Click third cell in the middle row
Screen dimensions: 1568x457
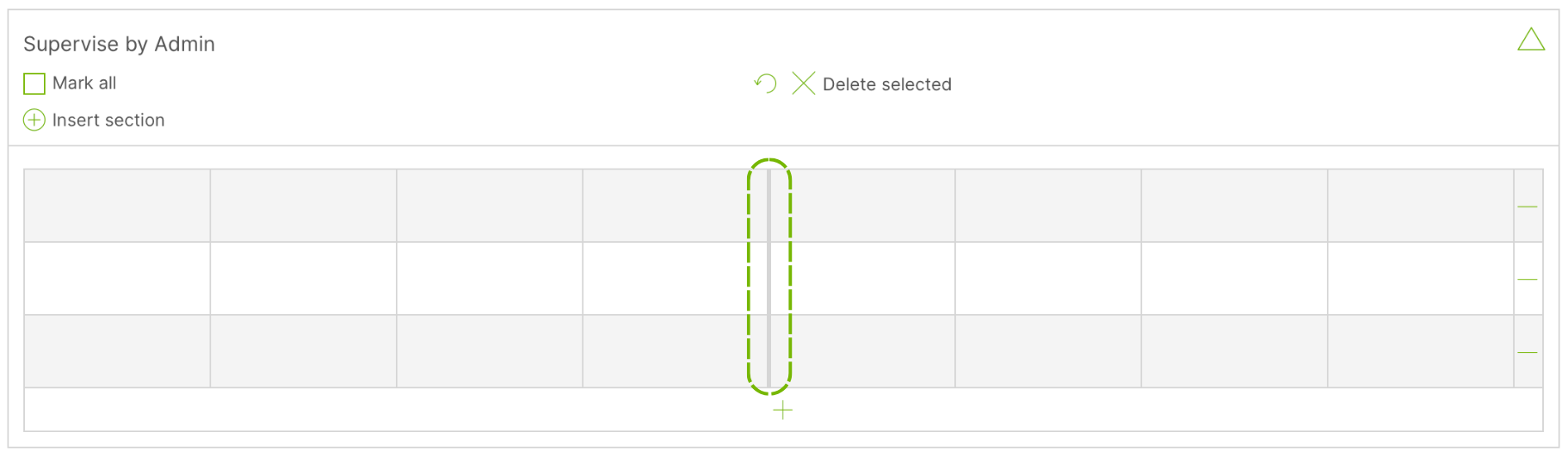[490, 279]
